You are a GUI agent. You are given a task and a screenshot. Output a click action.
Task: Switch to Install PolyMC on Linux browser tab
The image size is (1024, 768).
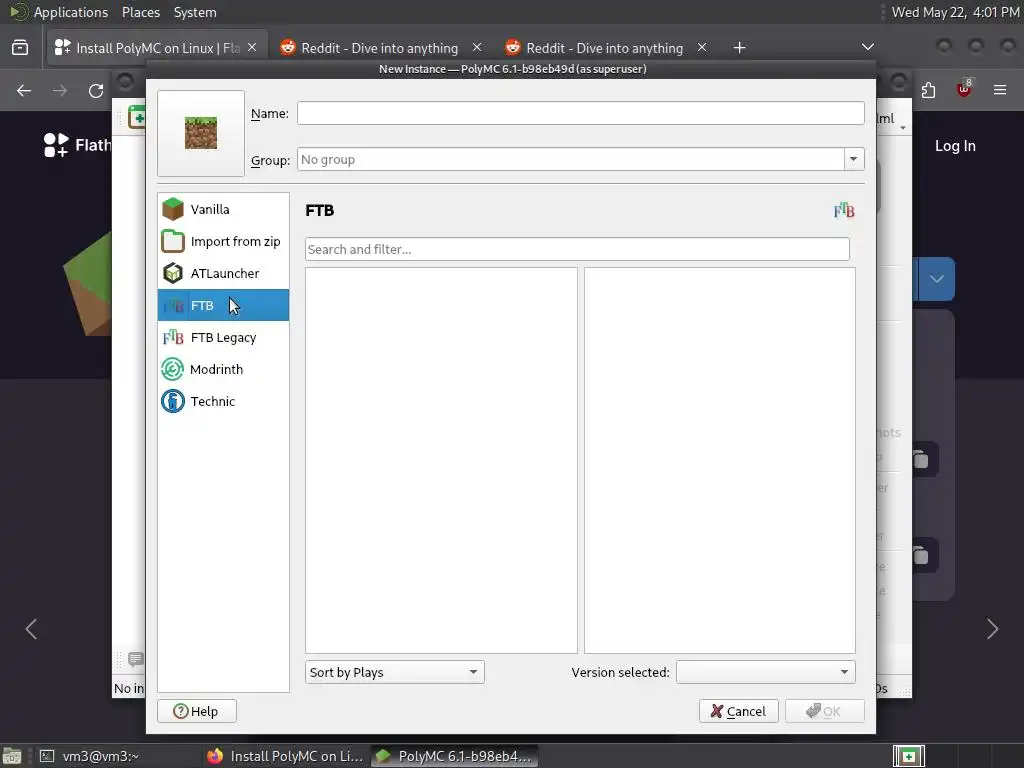pyautogui.click(x=157, y=48)
